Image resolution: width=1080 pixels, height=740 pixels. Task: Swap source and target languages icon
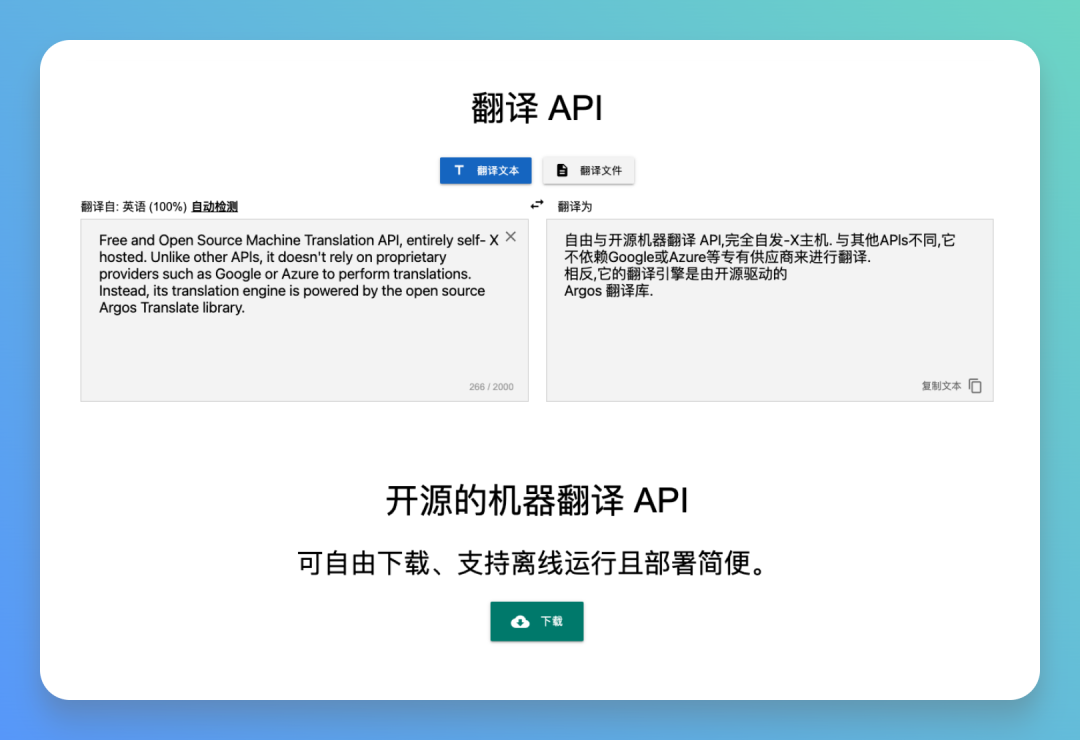537,205
